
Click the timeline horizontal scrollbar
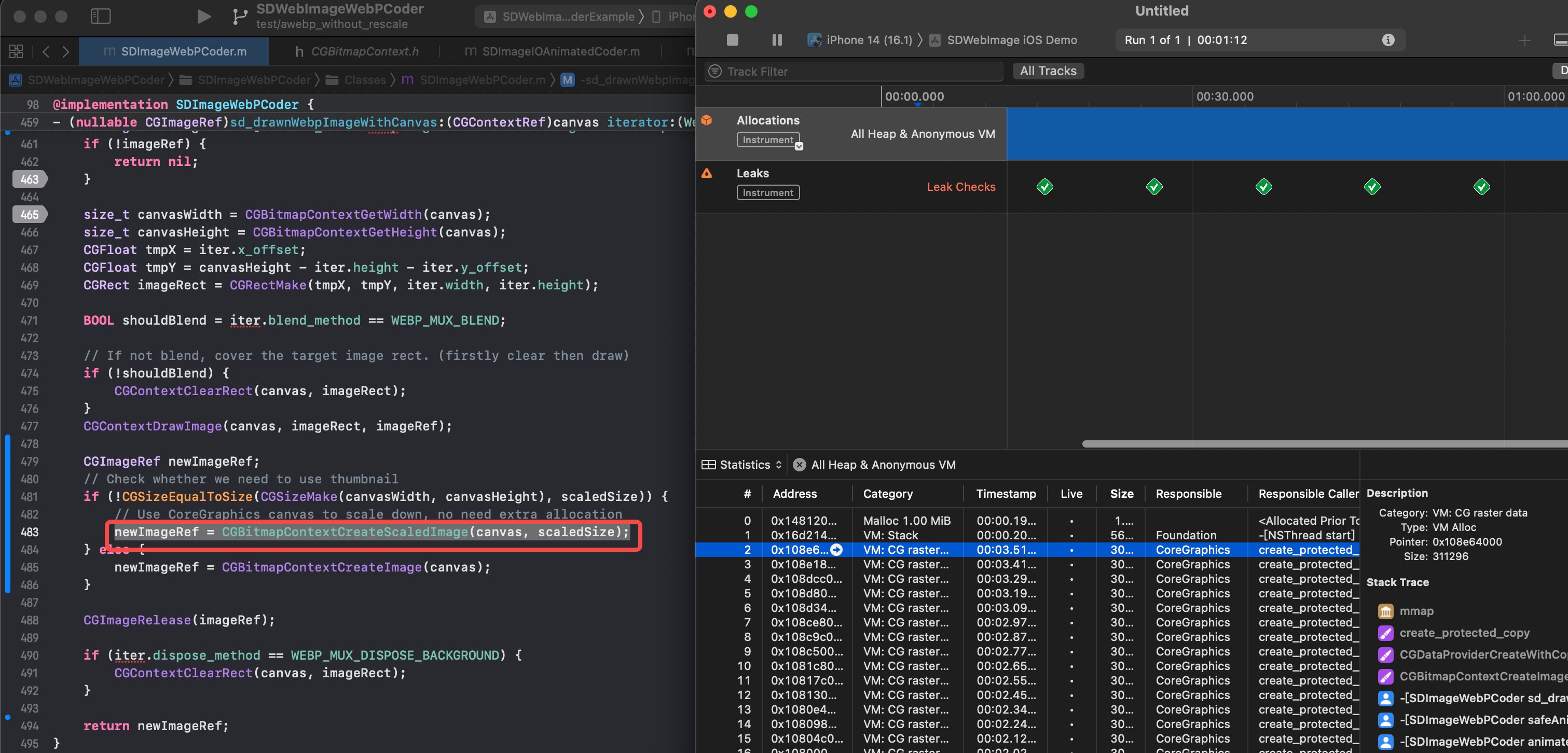pos(1325,444)
